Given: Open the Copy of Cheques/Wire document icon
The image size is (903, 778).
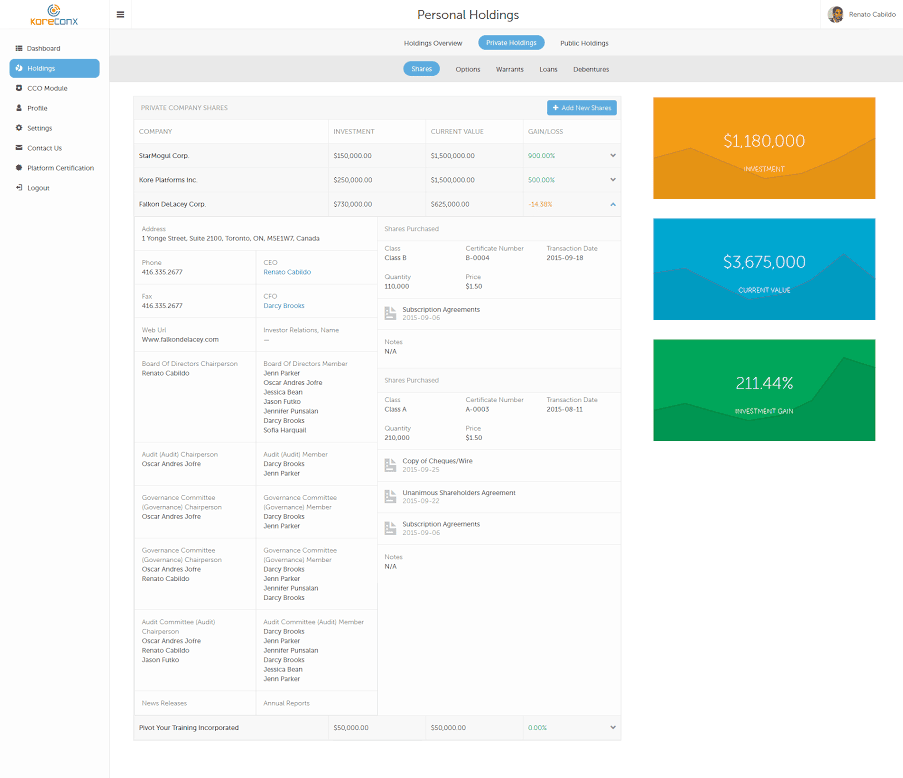Looking at the screenshot, I should point(391,465).
